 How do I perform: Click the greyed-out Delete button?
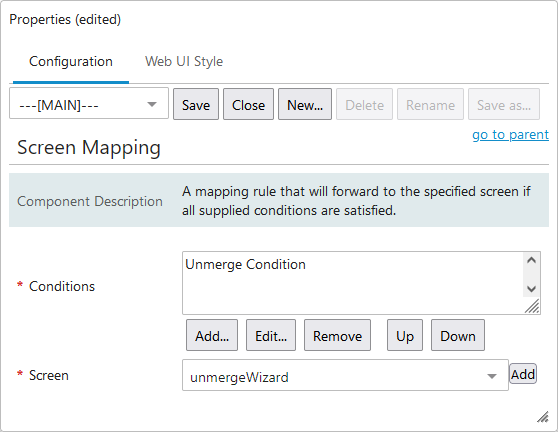(364, 104)
